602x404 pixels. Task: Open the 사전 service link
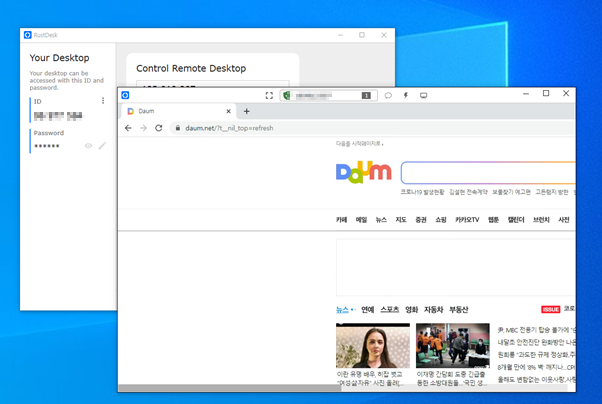(564, 220)
